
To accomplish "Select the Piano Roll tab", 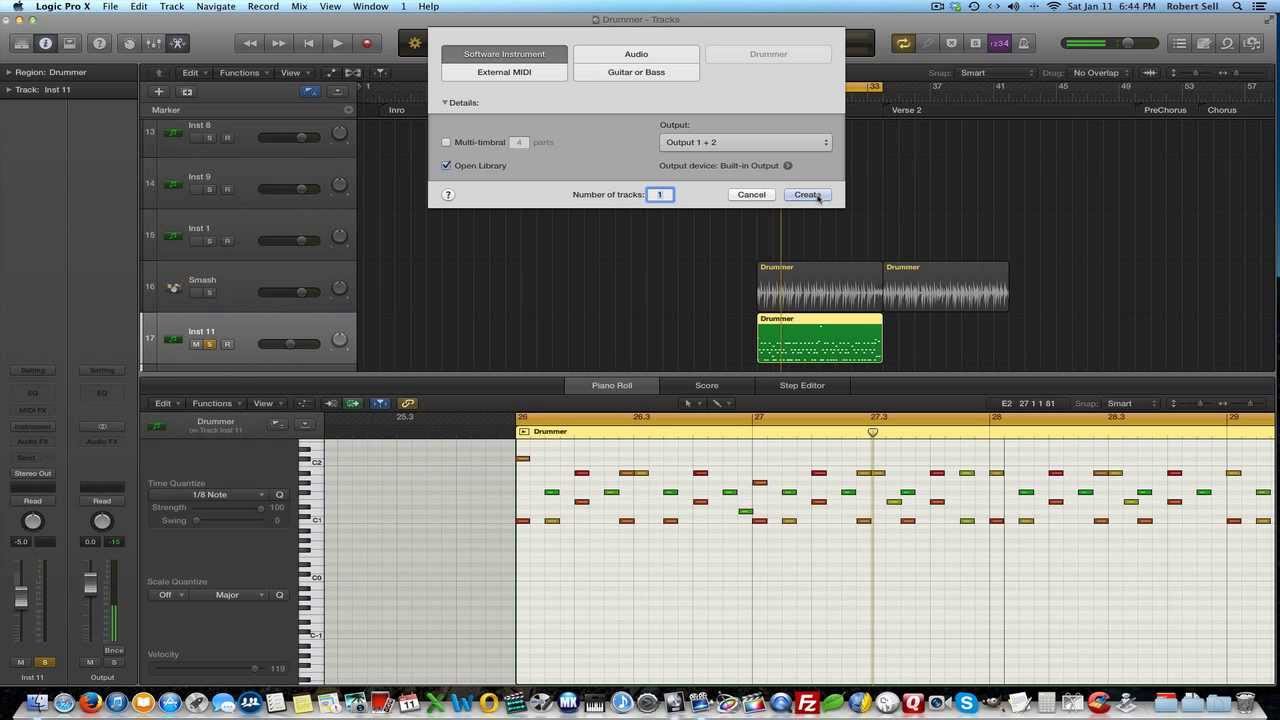I will coord(612,385).
